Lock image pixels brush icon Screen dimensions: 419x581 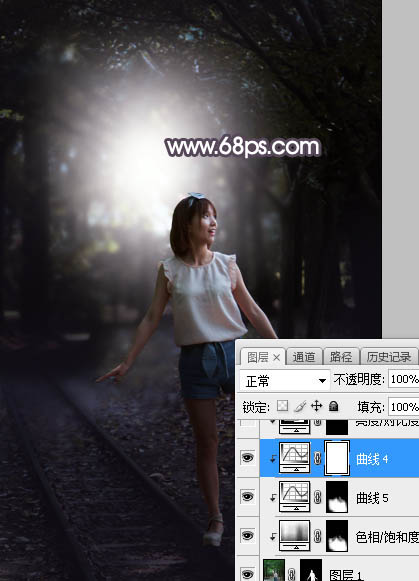pyautogui.click(x=300, y=406)
